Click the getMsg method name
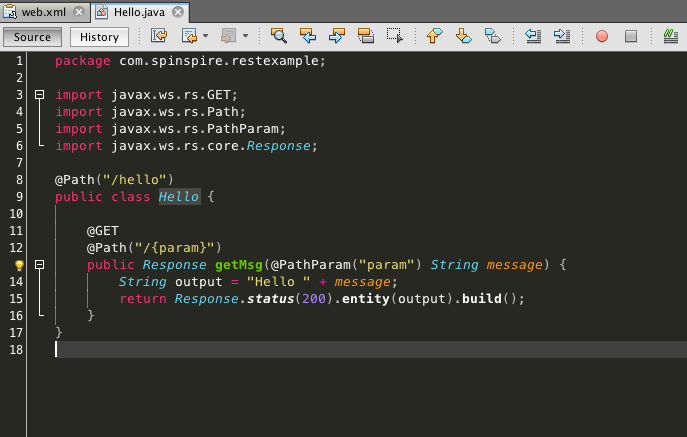 [239, 265]
